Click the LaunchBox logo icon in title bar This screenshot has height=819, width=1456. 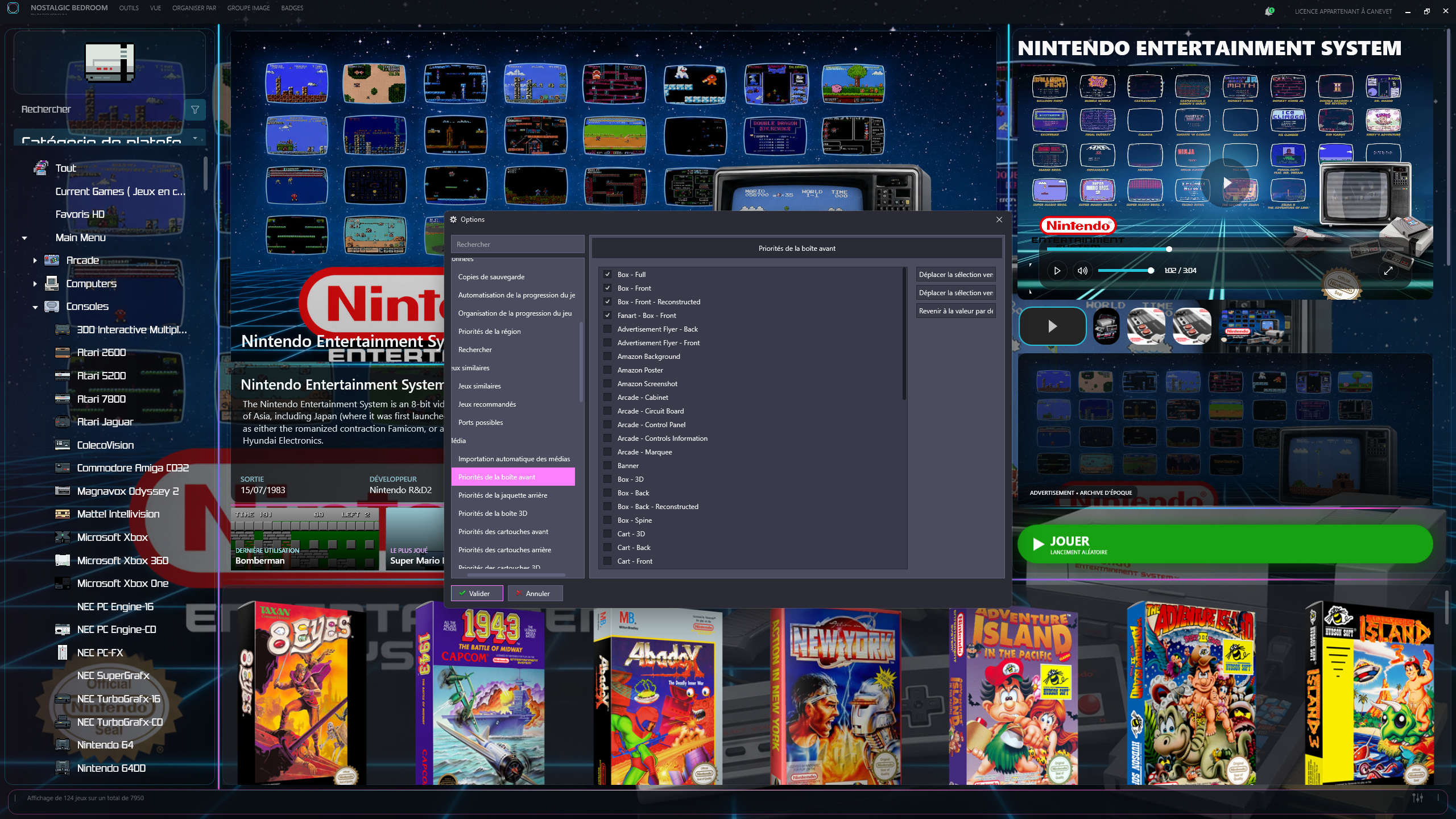pos(13,8)
